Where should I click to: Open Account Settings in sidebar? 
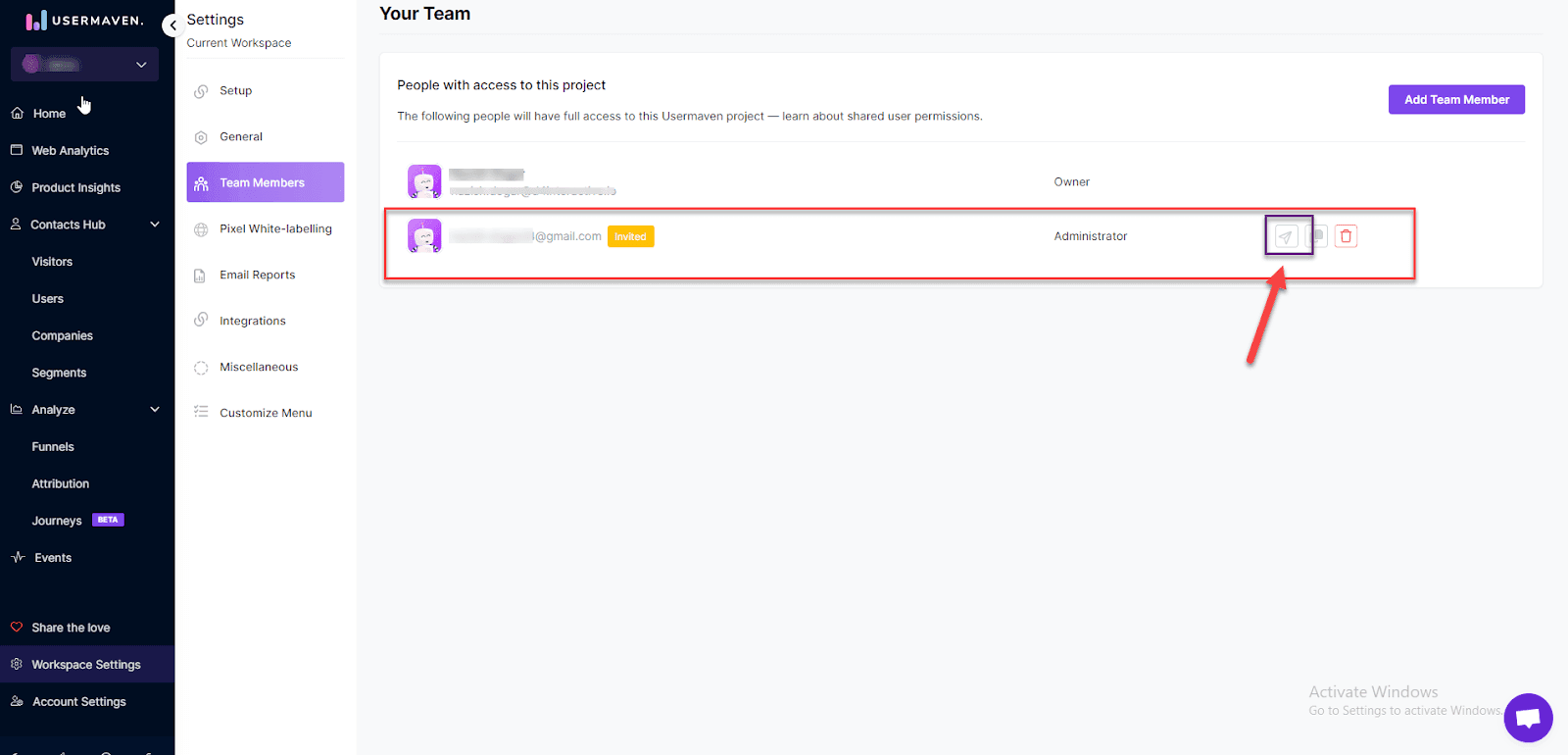pos(78,702)
